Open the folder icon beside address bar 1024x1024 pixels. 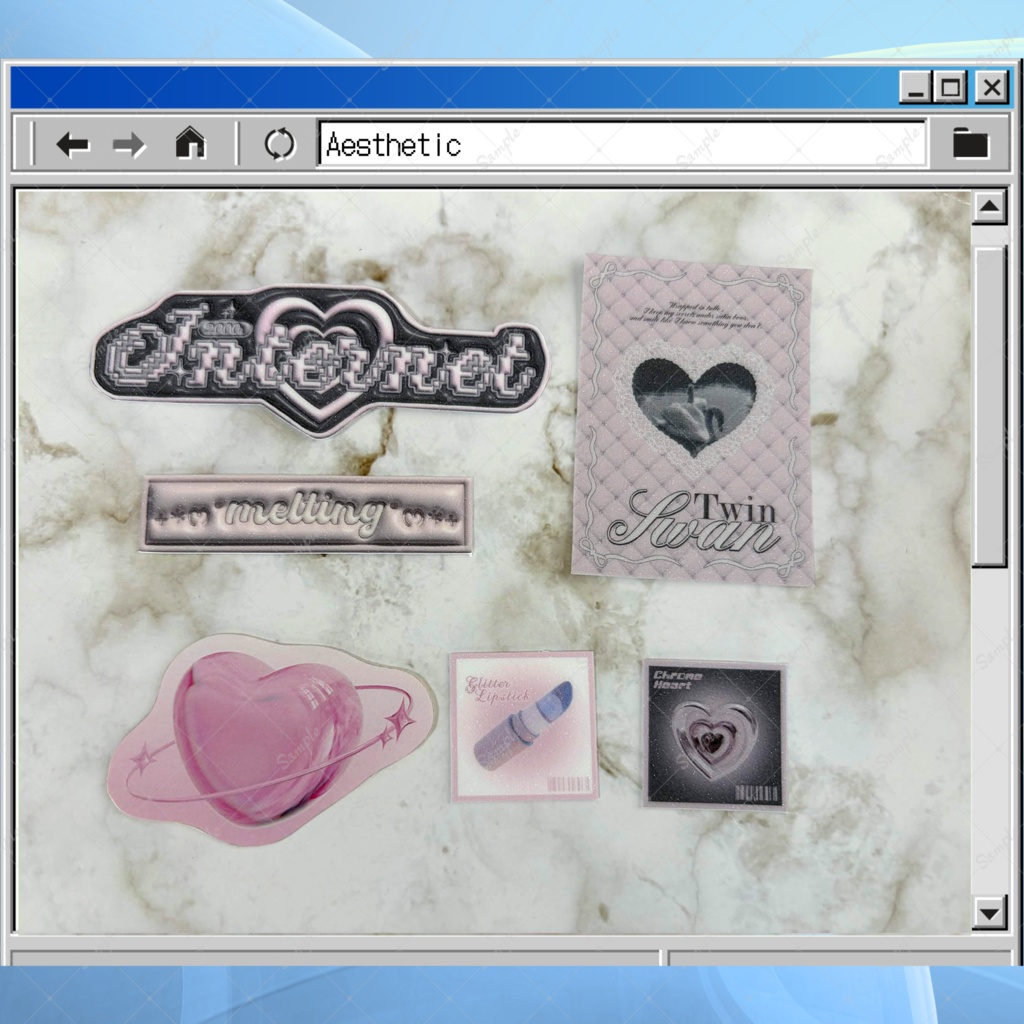(x=970, y=142)
